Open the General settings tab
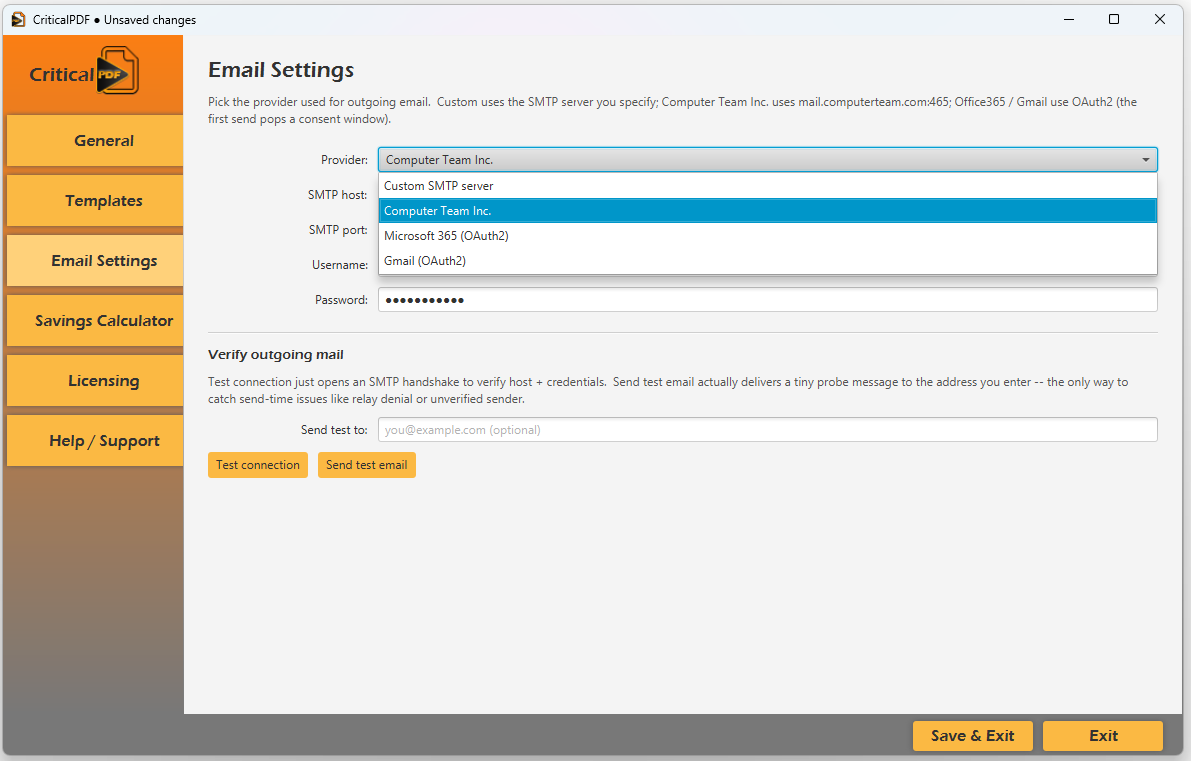1191x761 pixels. point(95,141)
